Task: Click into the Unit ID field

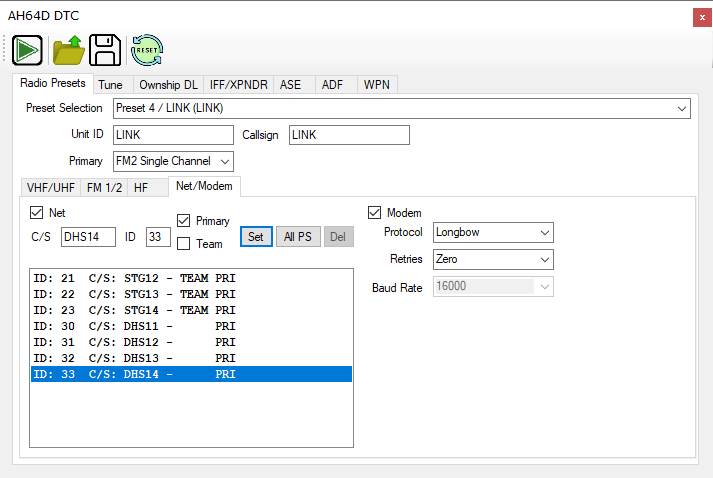Action: tap(173, 135)
